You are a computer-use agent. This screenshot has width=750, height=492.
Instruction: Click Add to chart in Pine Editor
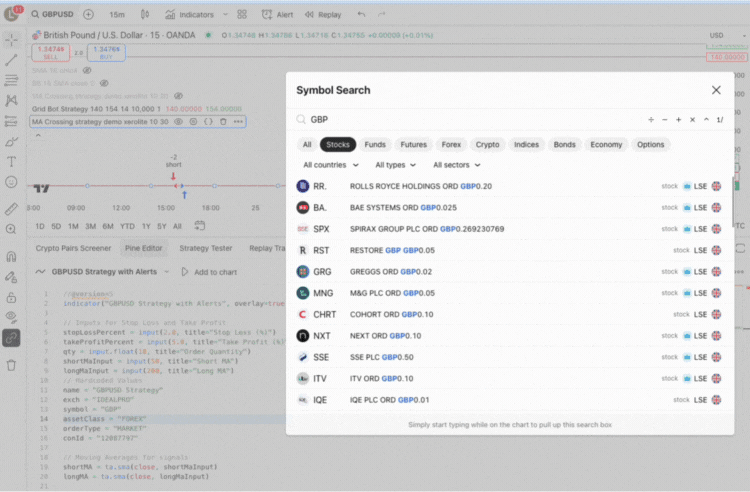(209, 272)
